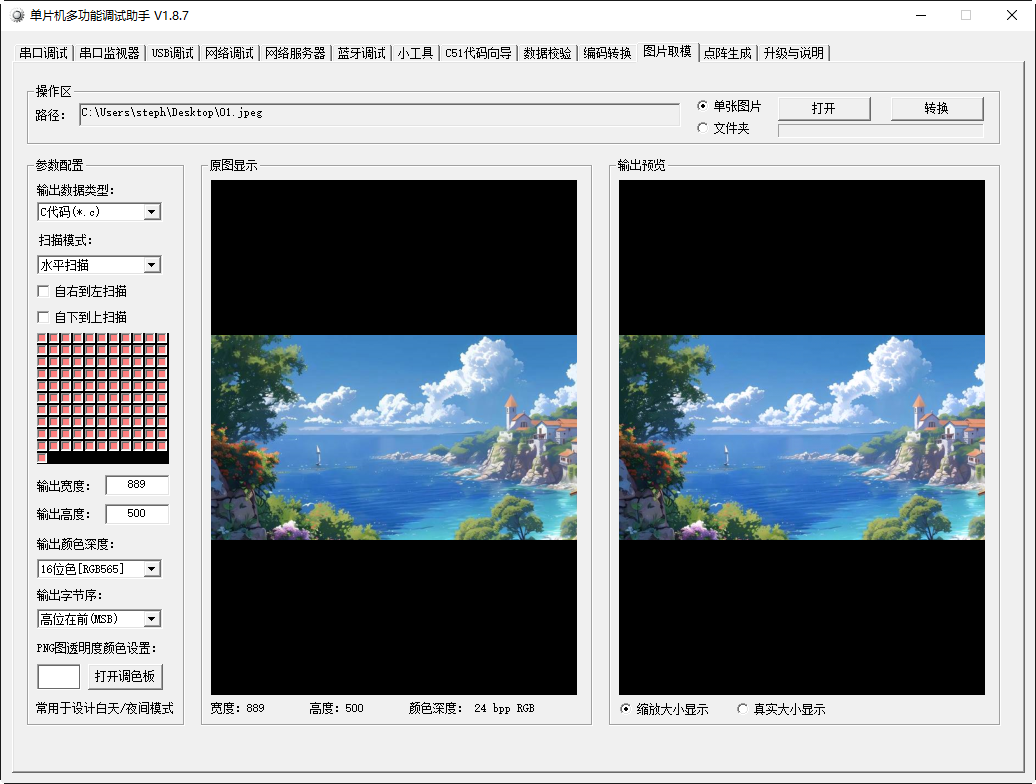Open the 串口监视器 tab
Viewport: 1036px width, 784px height.
(110, 53)
